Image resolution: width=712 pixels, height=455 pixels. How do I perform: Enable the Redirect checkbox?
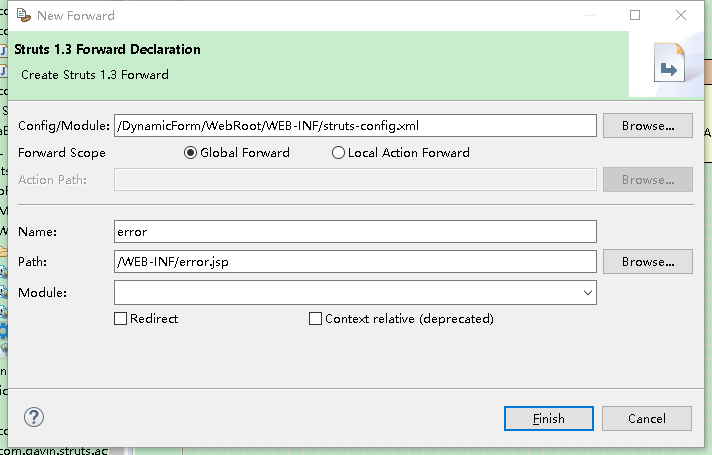(x=121, y=319)
